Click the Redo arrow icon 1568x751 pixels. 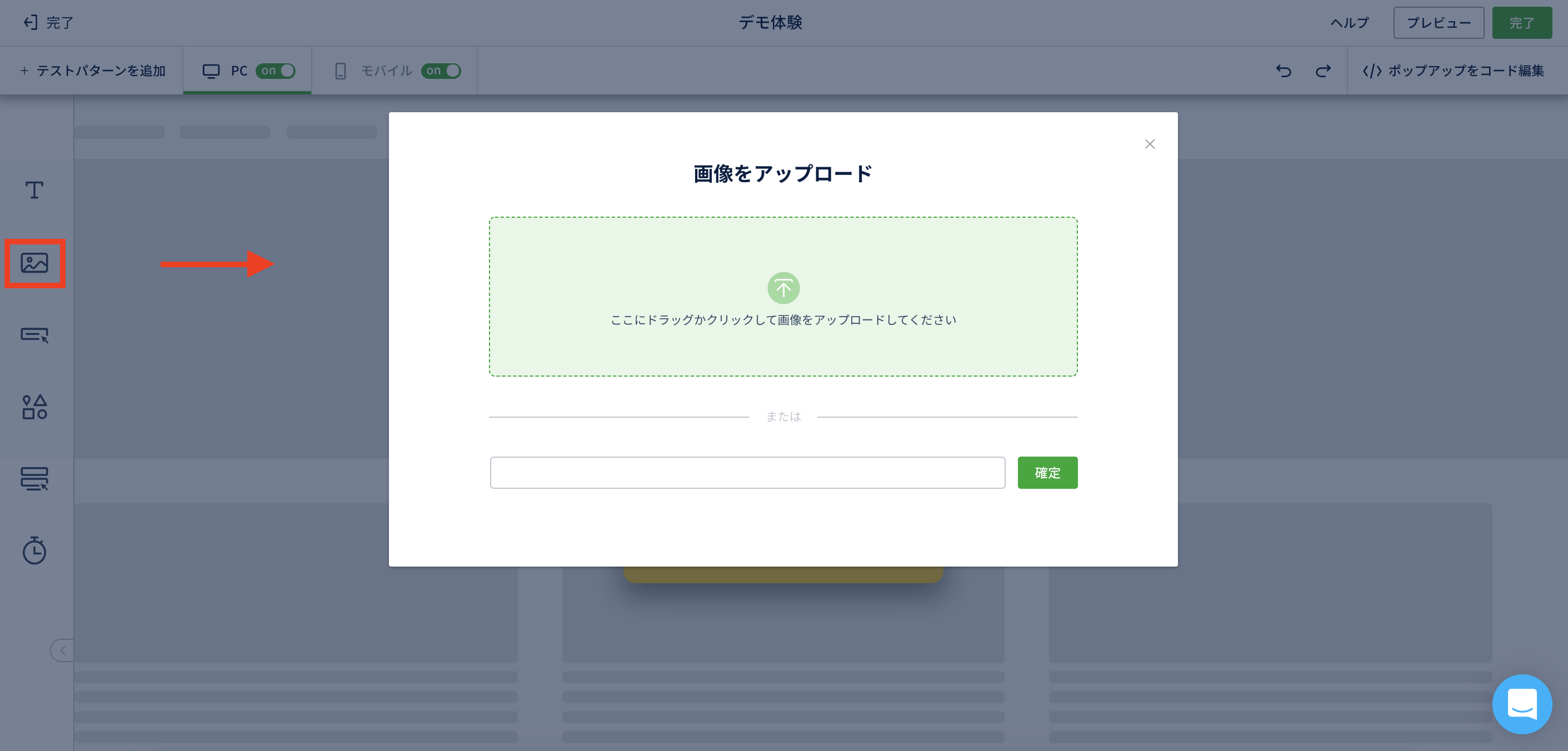[x=1323, y=71]
